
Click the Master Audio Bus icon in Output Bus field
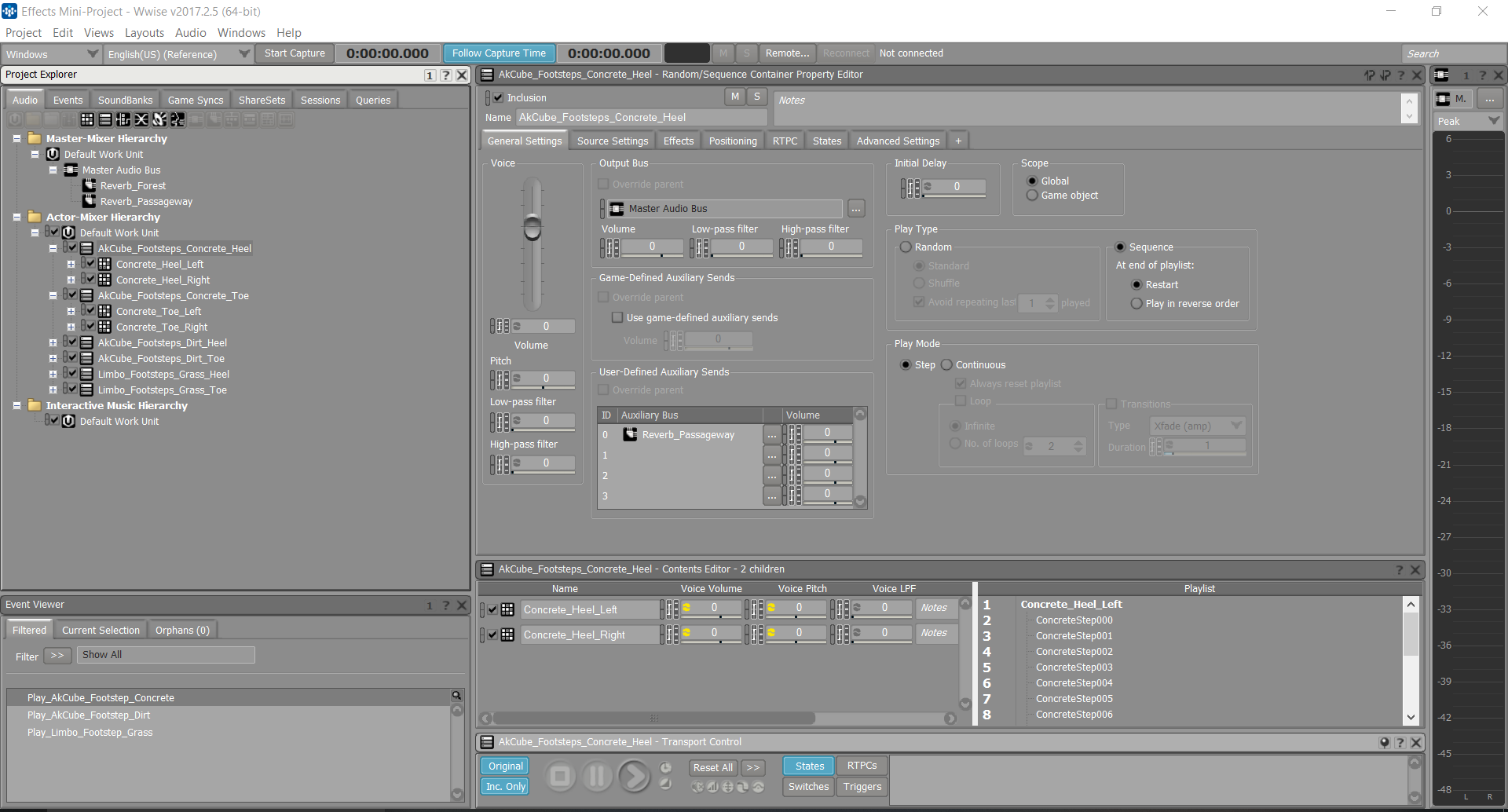(x=617, y=208)
